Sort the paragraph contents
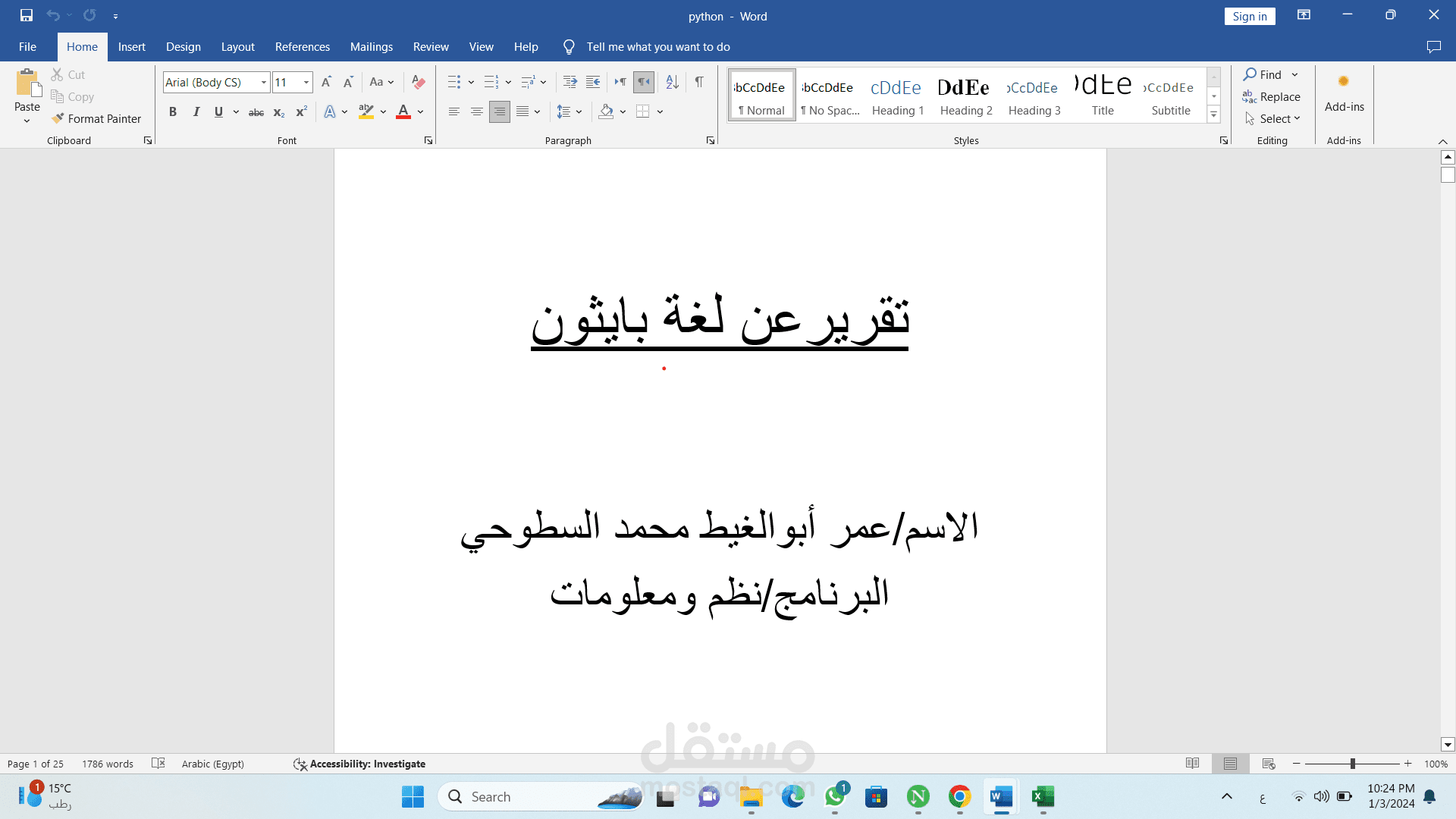This screenshot has height=819, width=1456. (672, 82)
